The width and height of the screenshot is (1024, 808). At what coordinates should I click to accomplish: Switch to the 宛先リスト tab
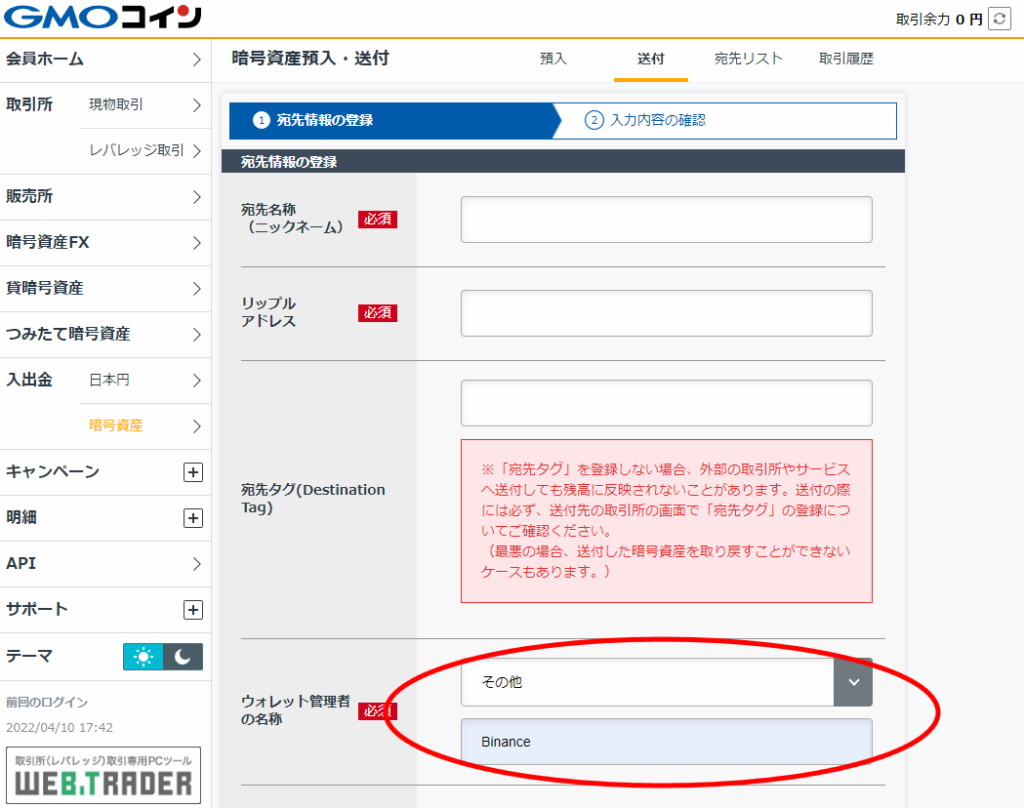point(748,59)
